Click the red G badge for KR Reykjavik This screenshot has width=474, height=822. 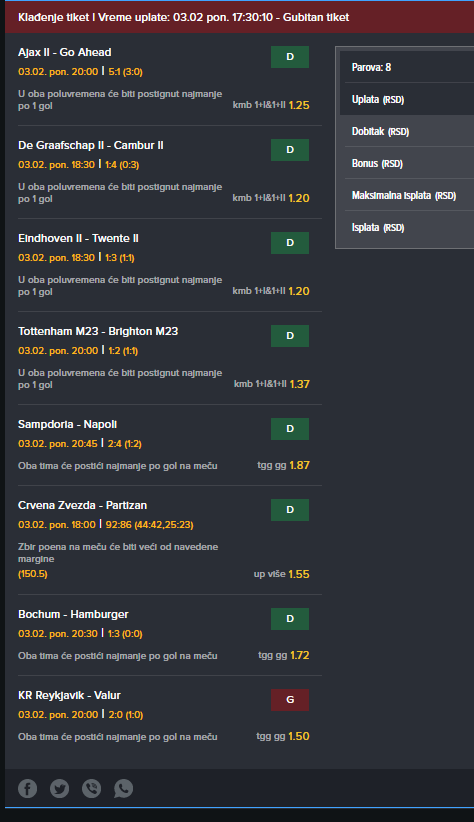(x=290, y=700)
